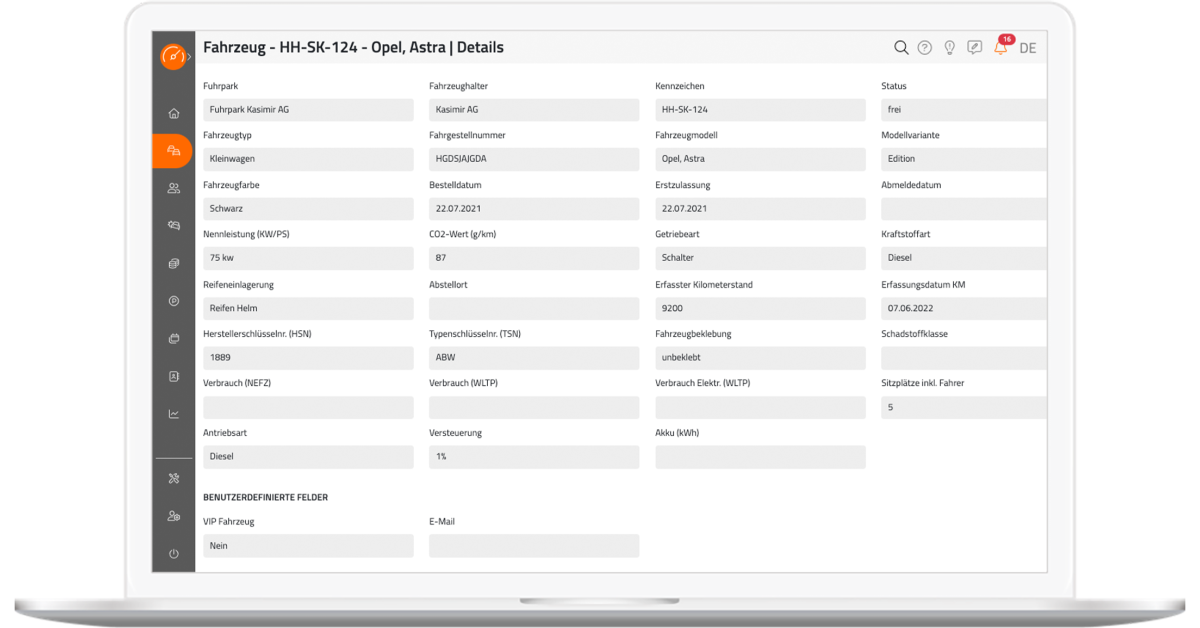This screenshot has width=1200, height=628.
Task: Click the empty Abmeldedatum field
Action: coord(964,209)
